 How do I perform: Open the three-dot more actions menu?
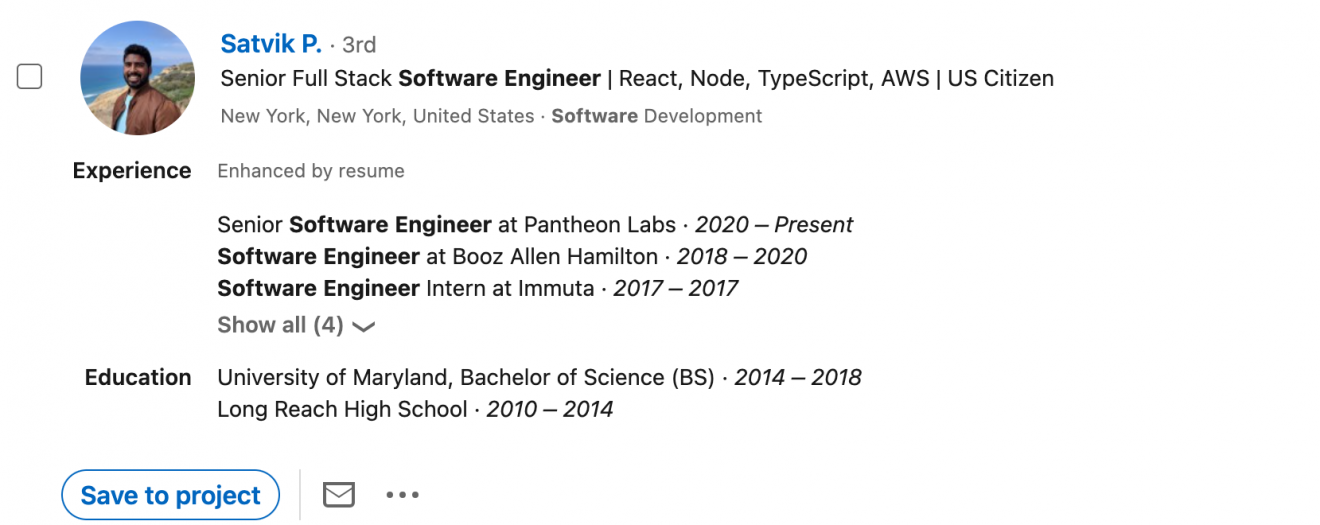402,494
